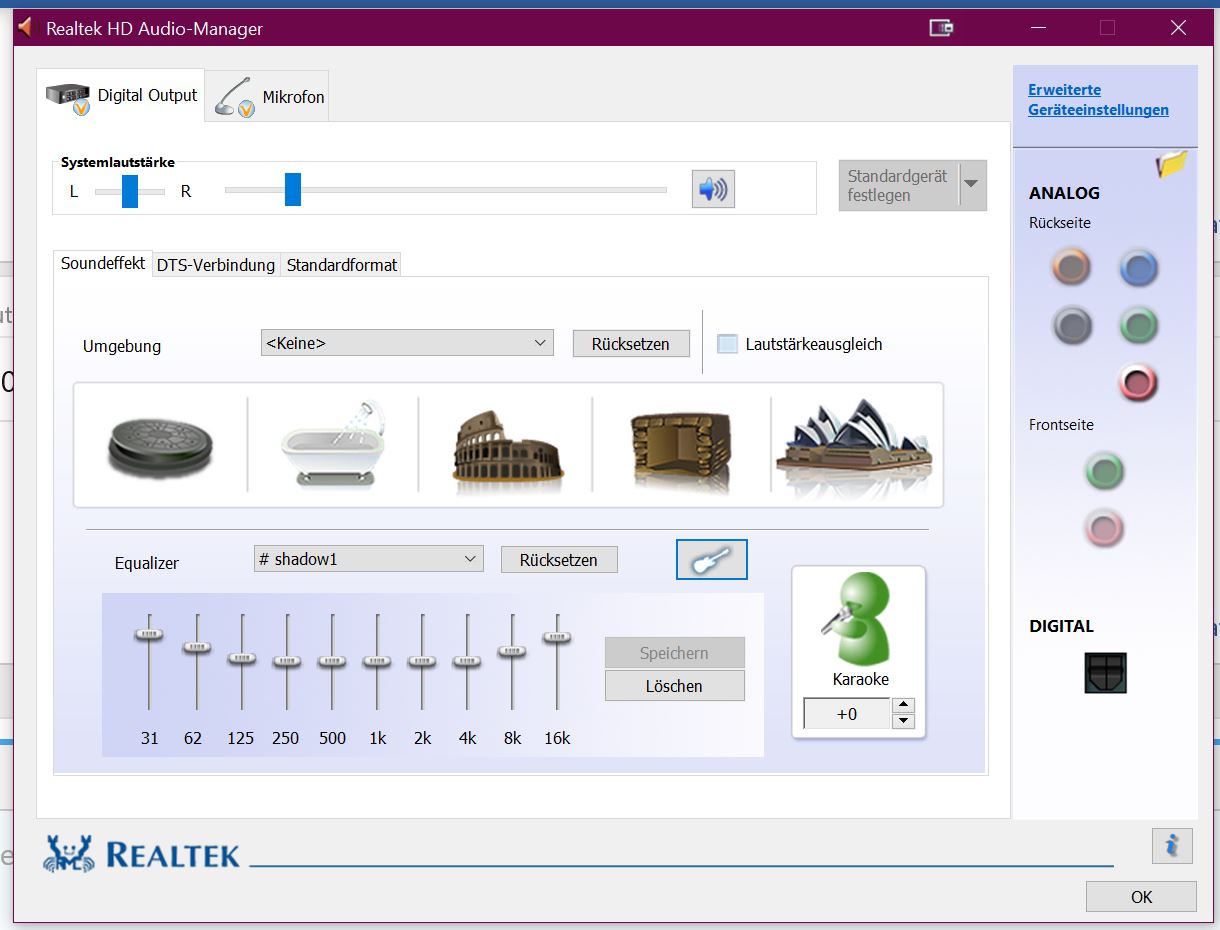Select the stone chamber environment preset
Viewport: 1220px width, 930px height.
680,448
